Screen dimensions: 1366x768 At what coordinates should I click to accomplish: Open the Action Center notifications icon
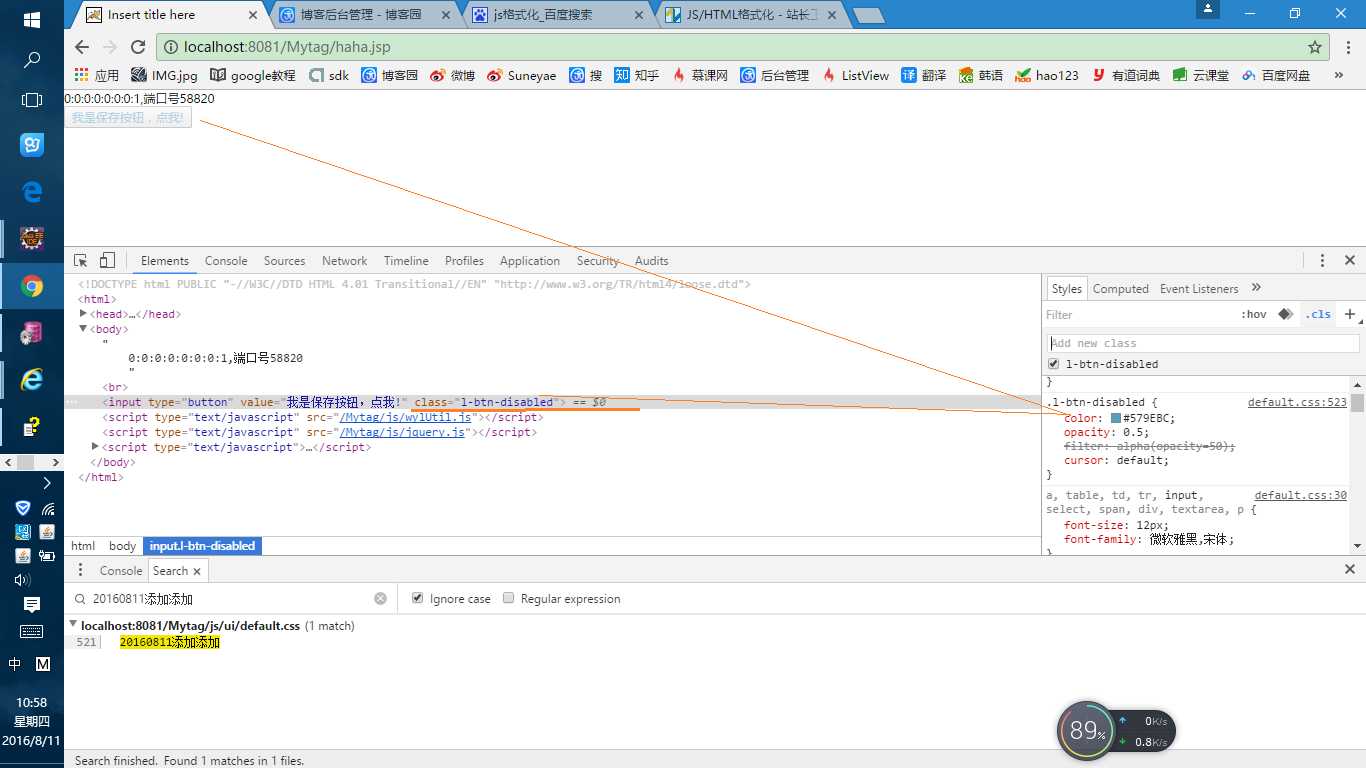click(32, 605)
